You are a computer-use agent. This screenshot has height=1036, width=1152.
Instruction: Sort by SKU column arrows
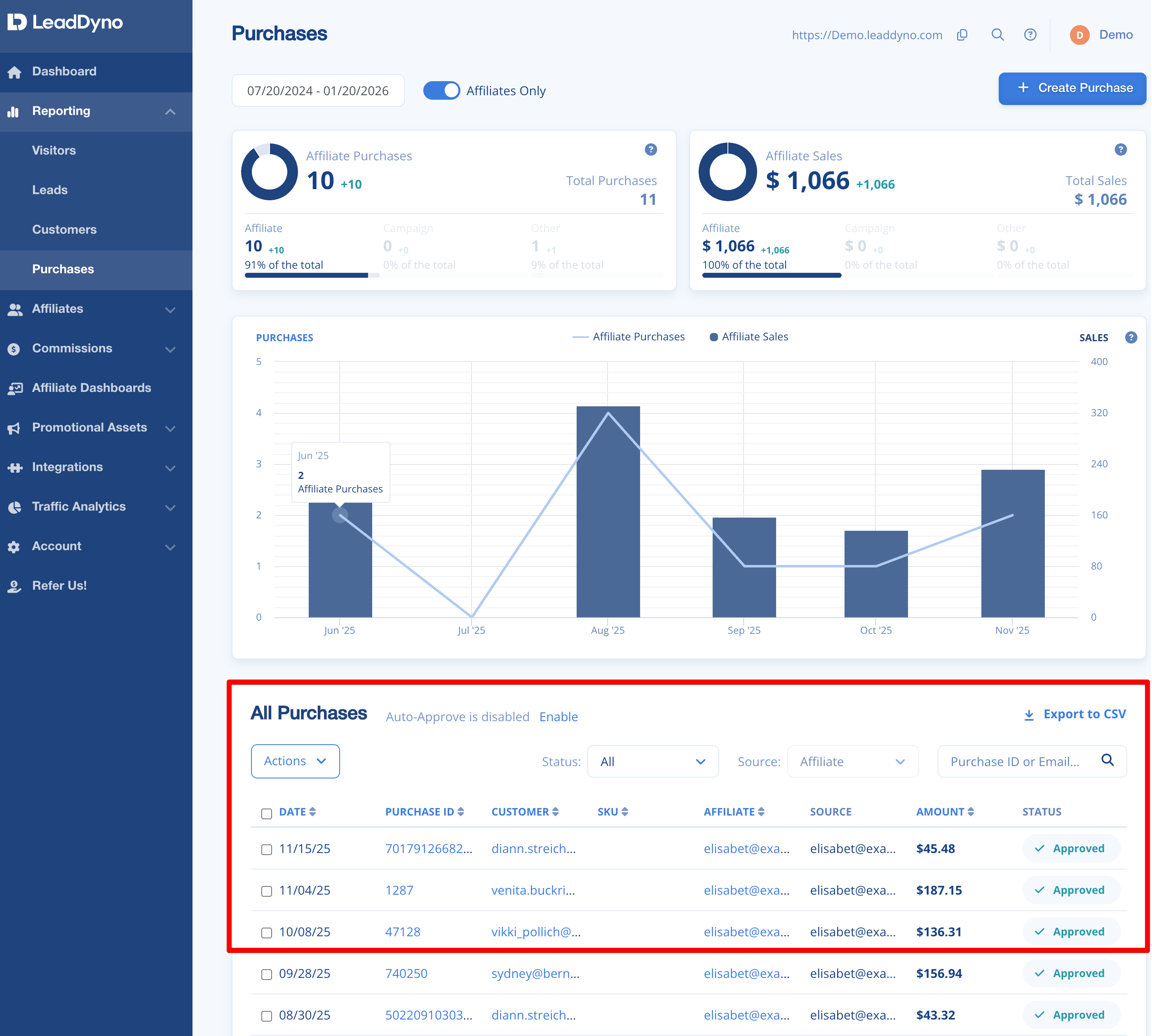[x=625, y=812]
